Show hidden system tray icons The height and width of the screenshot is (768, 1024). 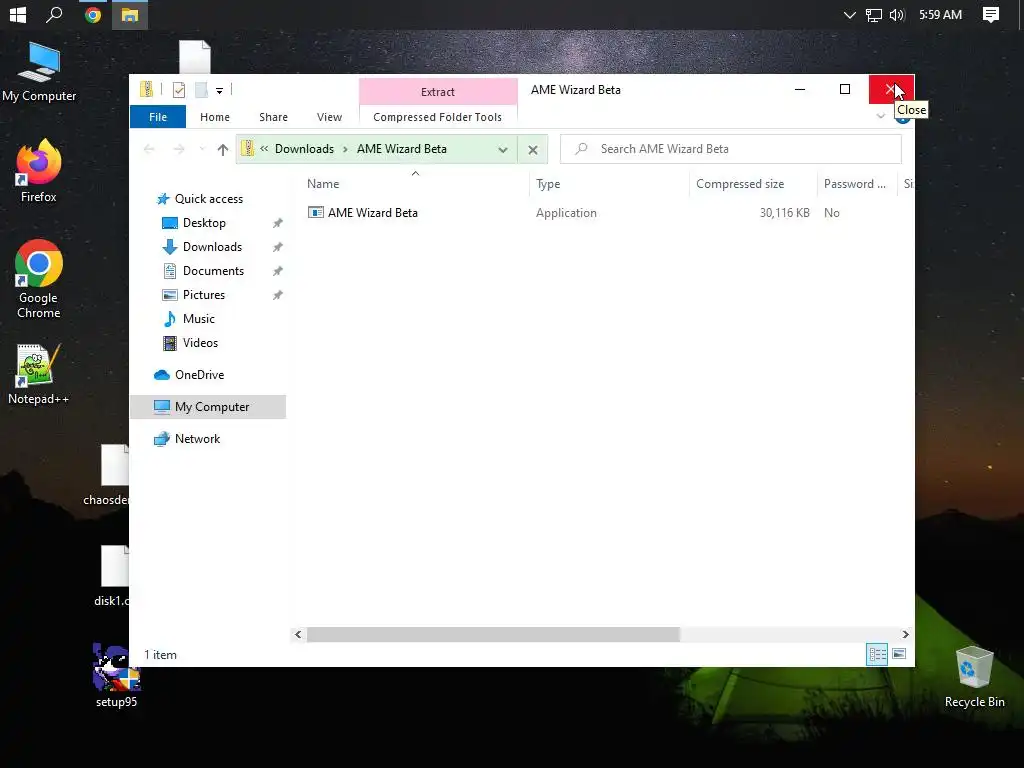(849, 15)
